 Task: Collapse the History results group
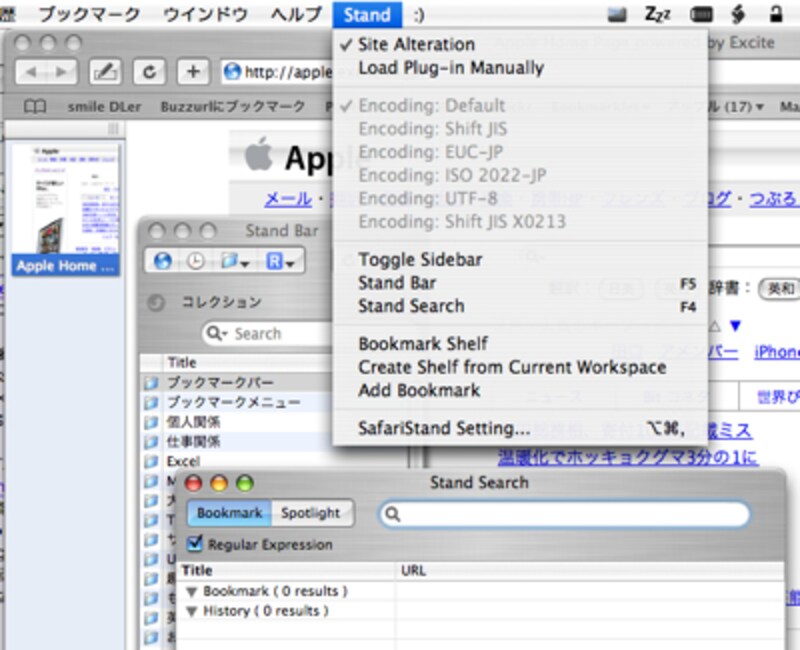click(x=193, y=611)
